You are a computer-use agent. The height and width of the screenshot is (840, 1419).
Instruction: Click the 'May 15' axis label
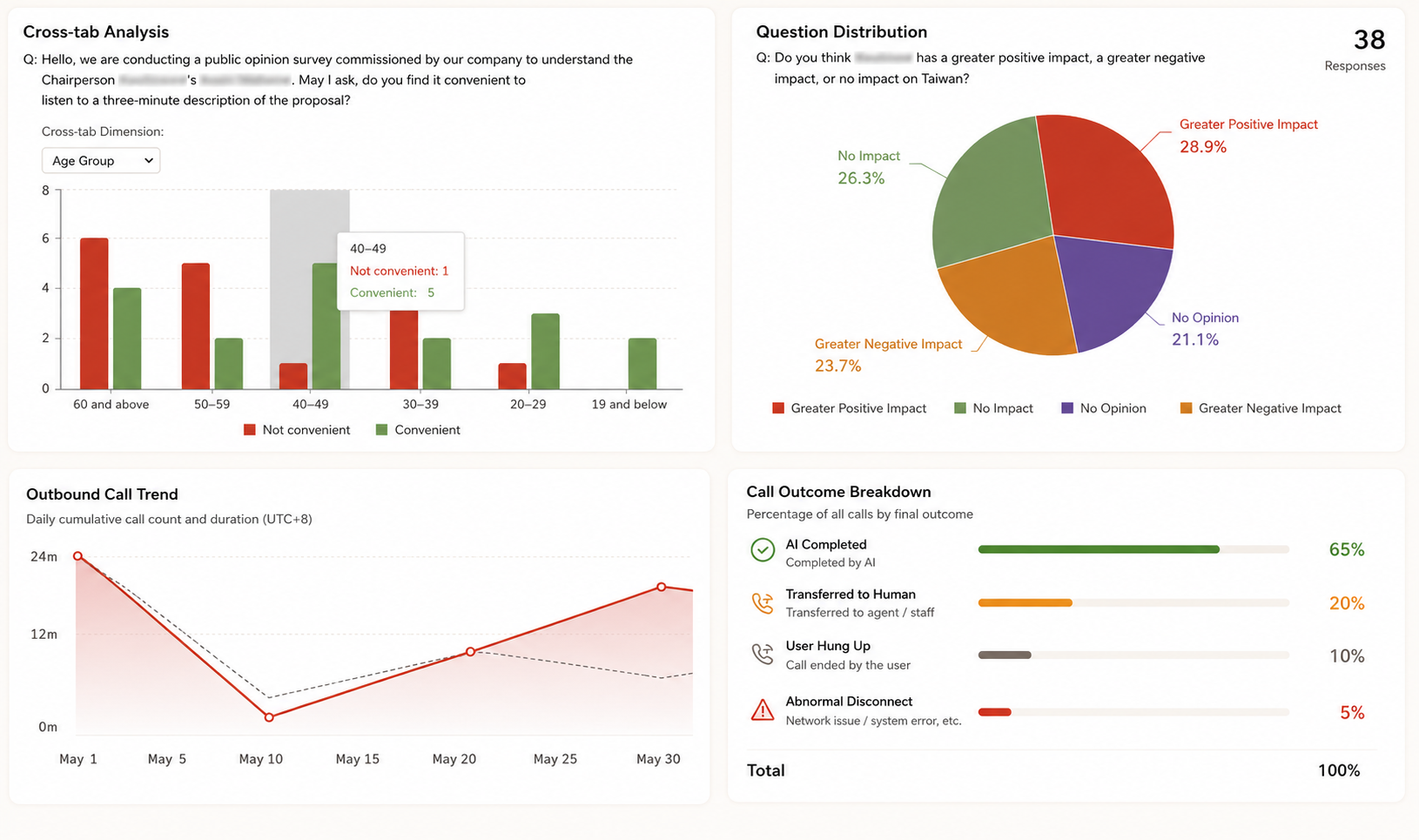click(x=358, y=759)
